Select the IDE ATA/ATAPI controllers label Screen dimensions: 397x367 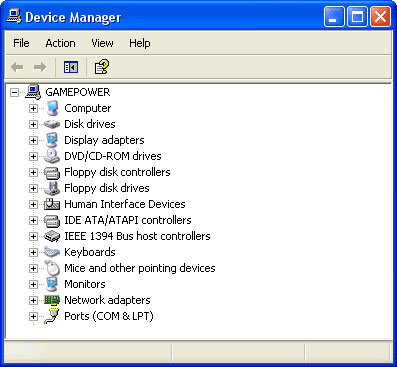[x=128, y=220]
